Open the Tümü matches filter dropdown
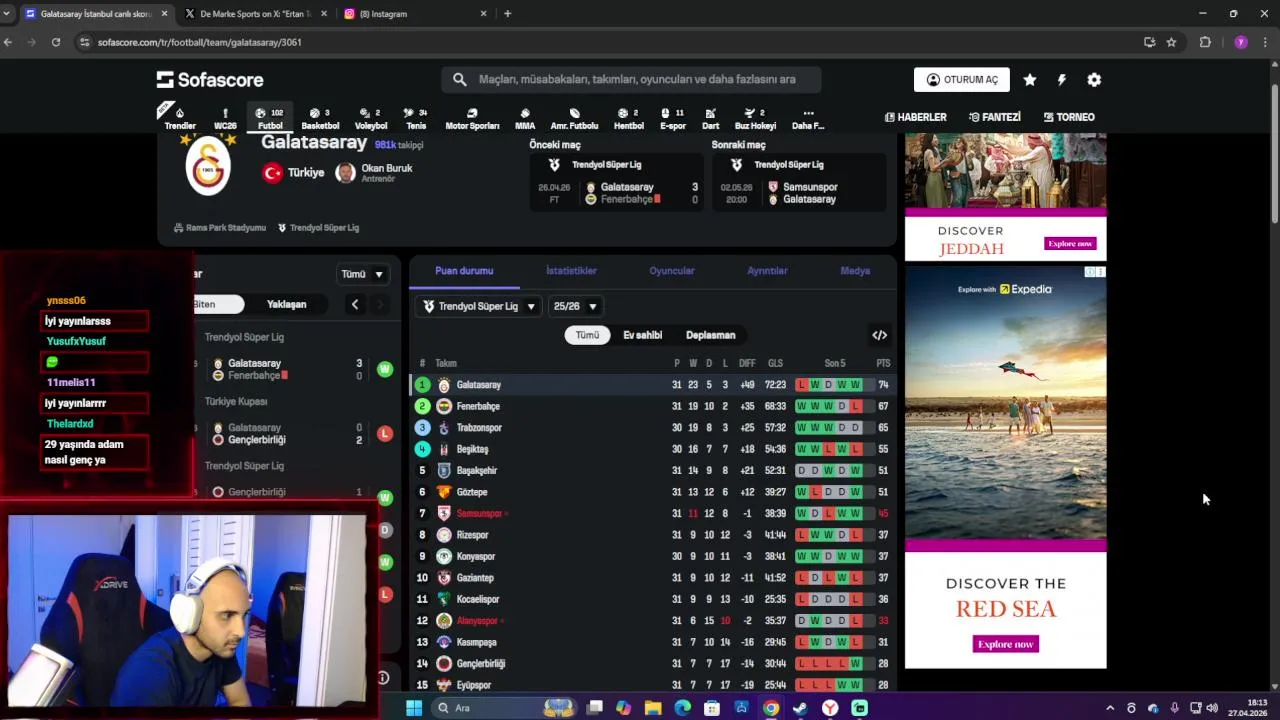The height and width of the screenshot is (720, 1280). (362, 274)
